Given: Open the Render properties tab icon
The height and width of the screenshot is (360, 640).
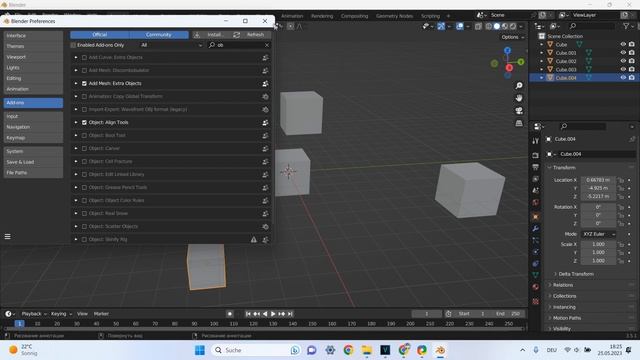Looking at the screenshot, I should coord(536,155).
